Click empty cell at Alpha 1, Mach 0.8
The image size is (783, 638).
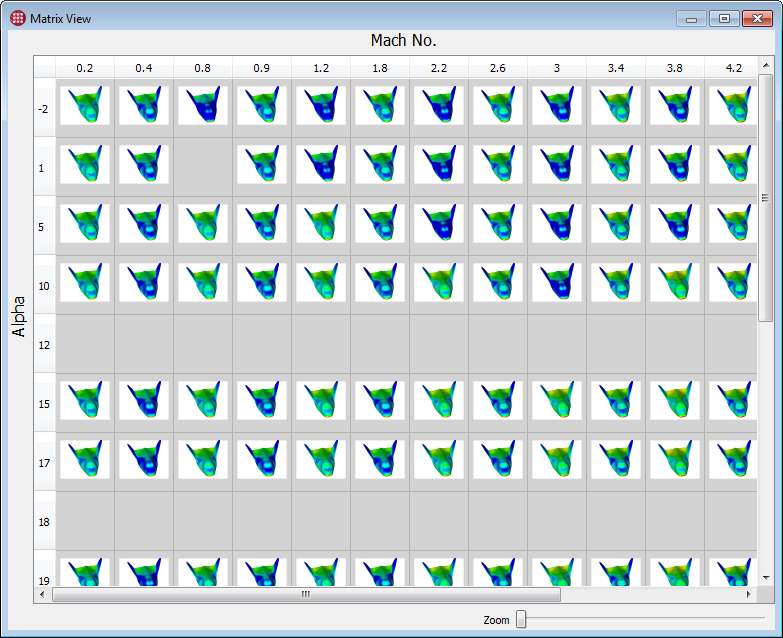[x=203, y=166]
